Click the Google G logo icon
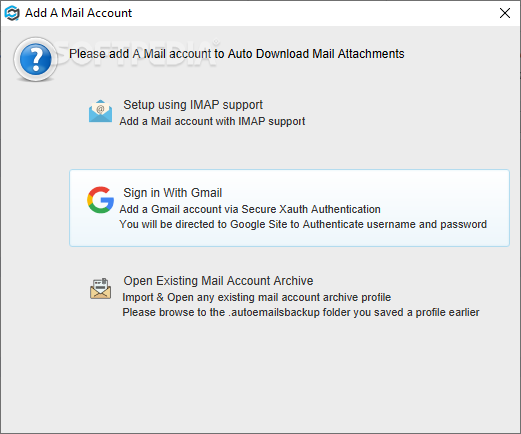Viewport: 521px width, 434px height. pyautogui.click(x=100, y=200)
